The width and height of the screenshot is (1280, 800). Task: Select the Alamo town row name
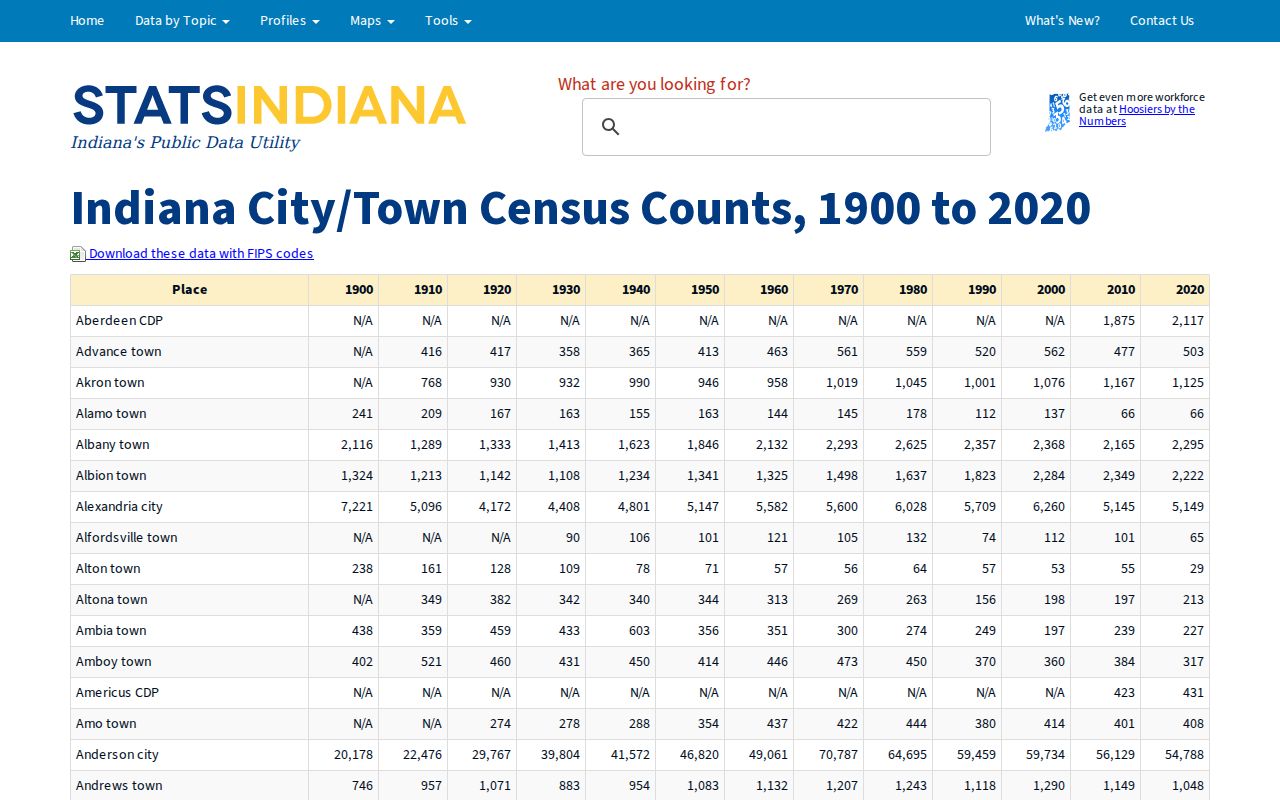pos(111,413)
